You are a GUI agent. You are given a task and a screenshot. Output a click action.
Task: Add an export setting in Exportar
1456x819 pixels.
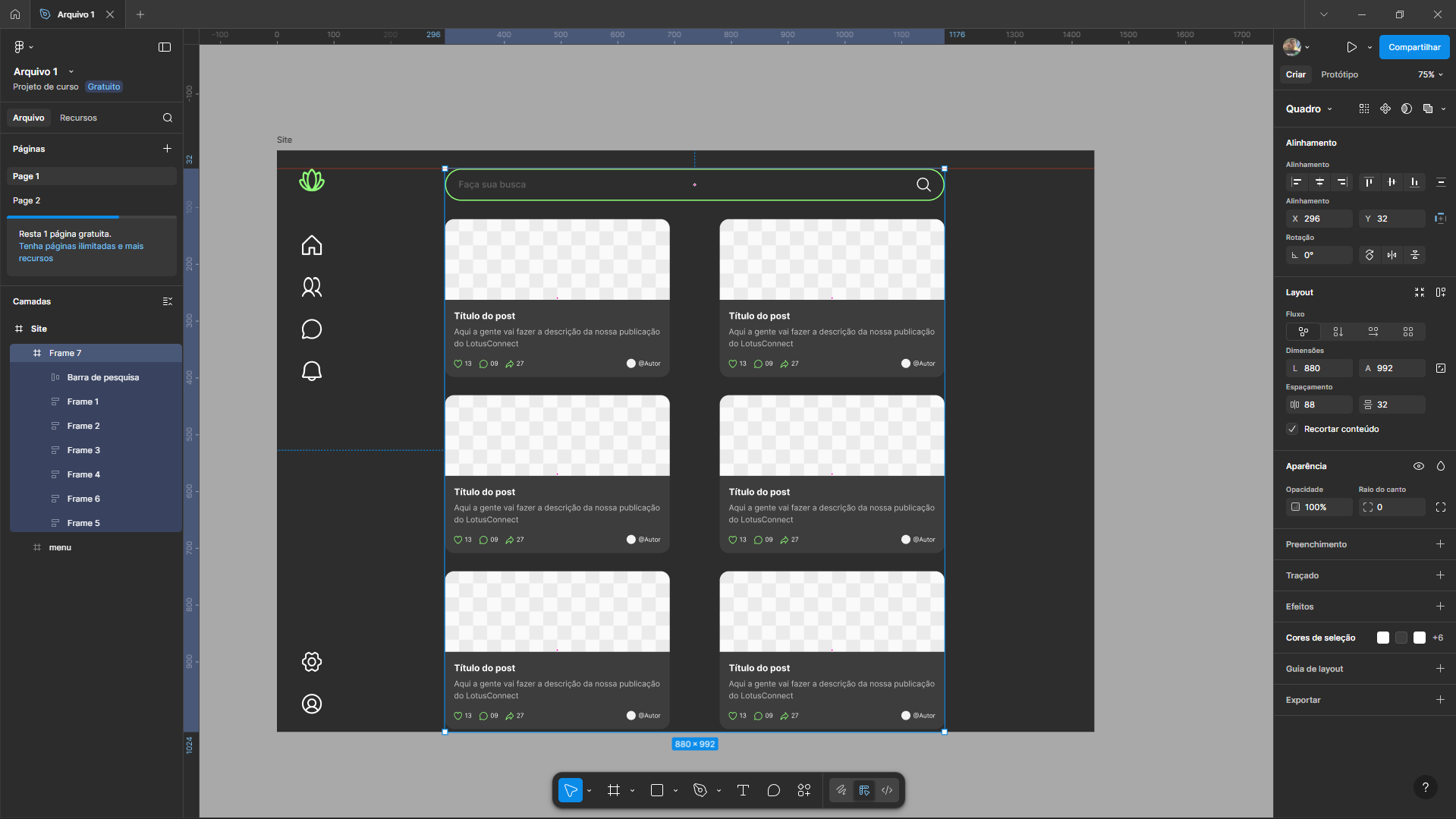(x=1440, y=700)
